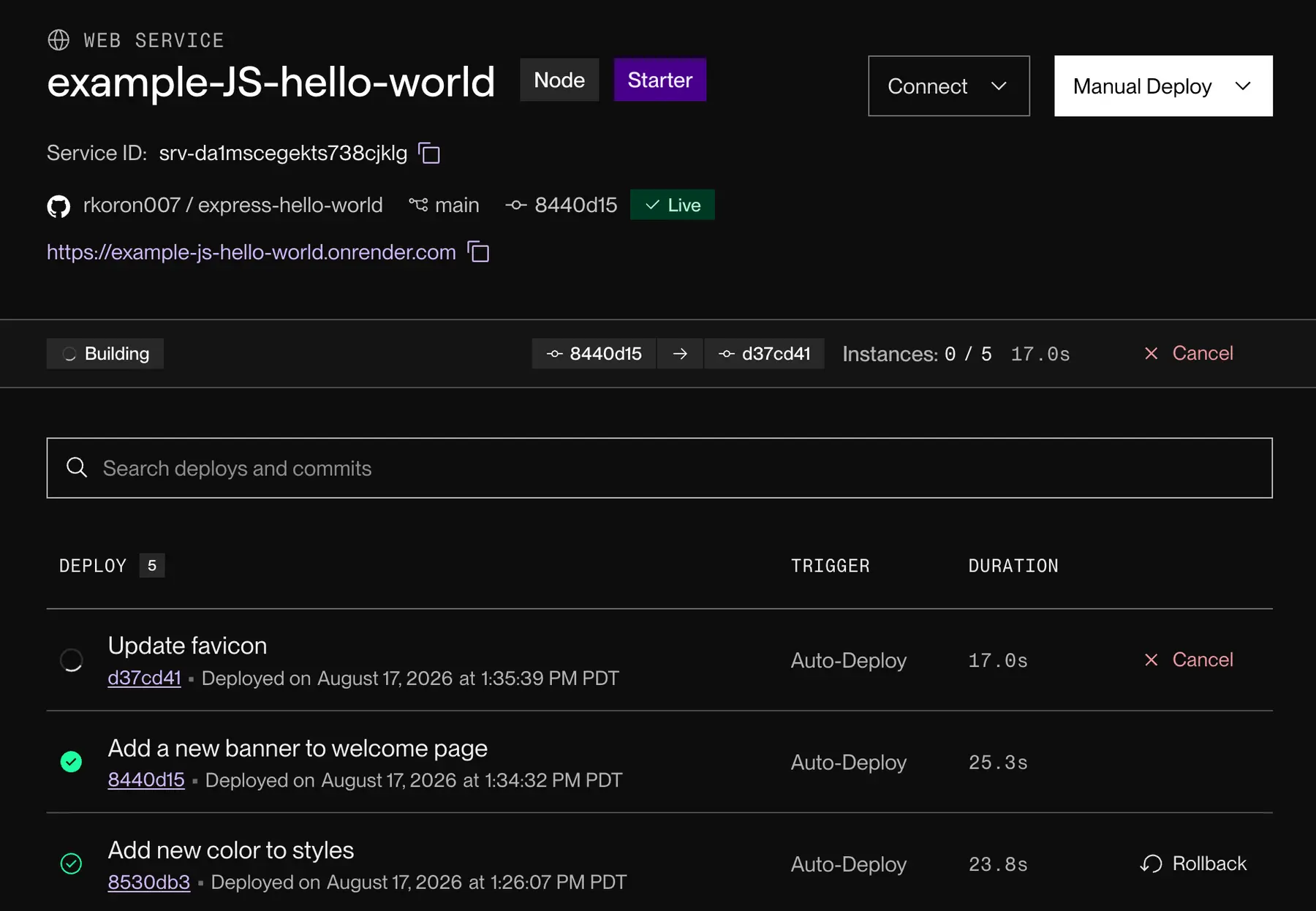Click the branch icon beside main
The height and width of the screenshot is (911, 1316).
418,205
